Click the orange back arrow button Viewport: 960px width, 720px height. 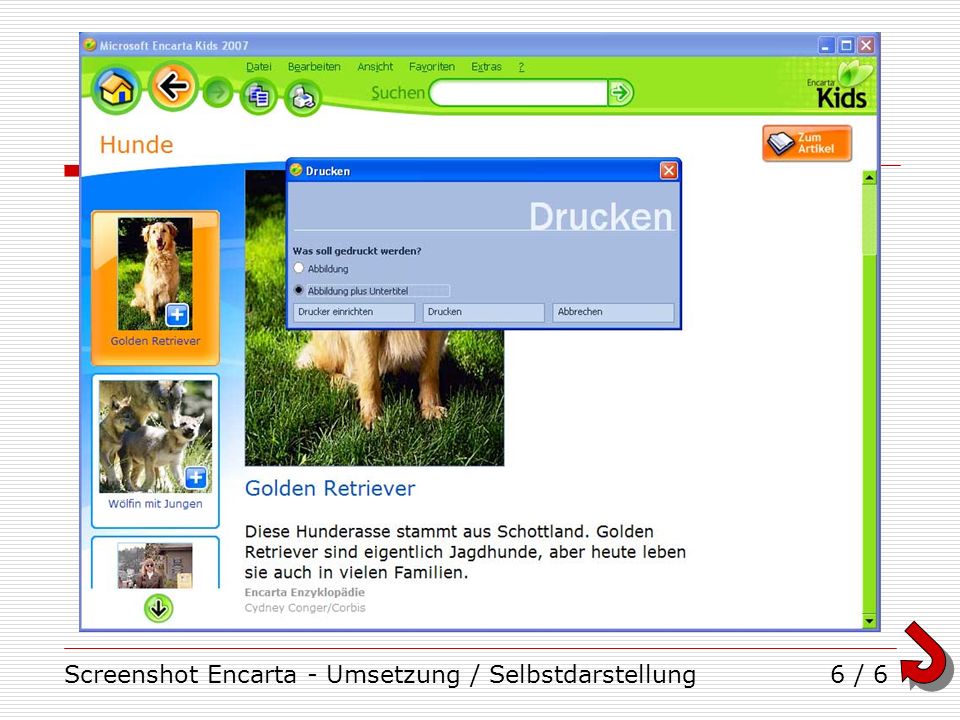[173, 87]
